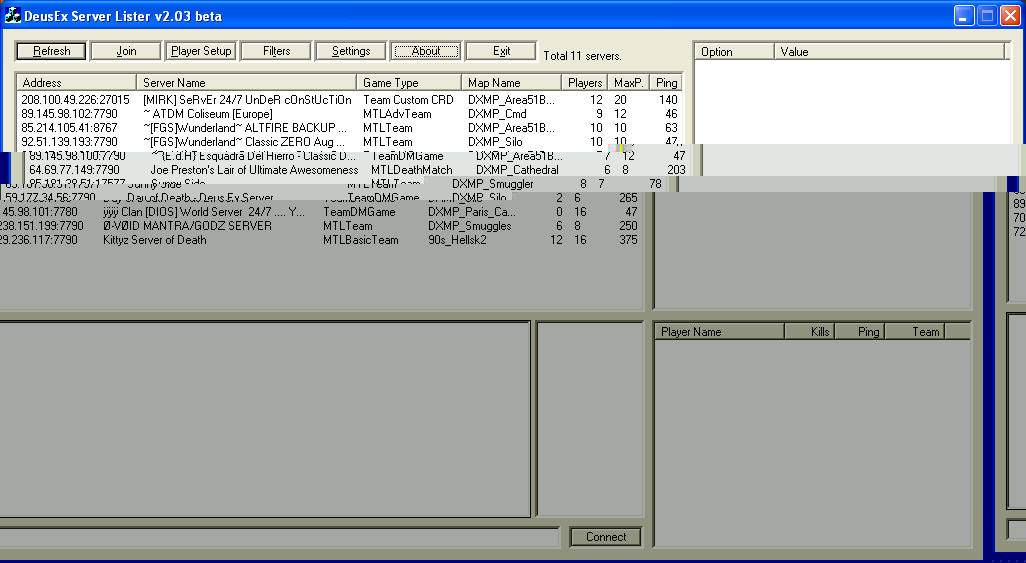
Task: Click the Team Custom CRD game type
Action: (x=408, y=100)
